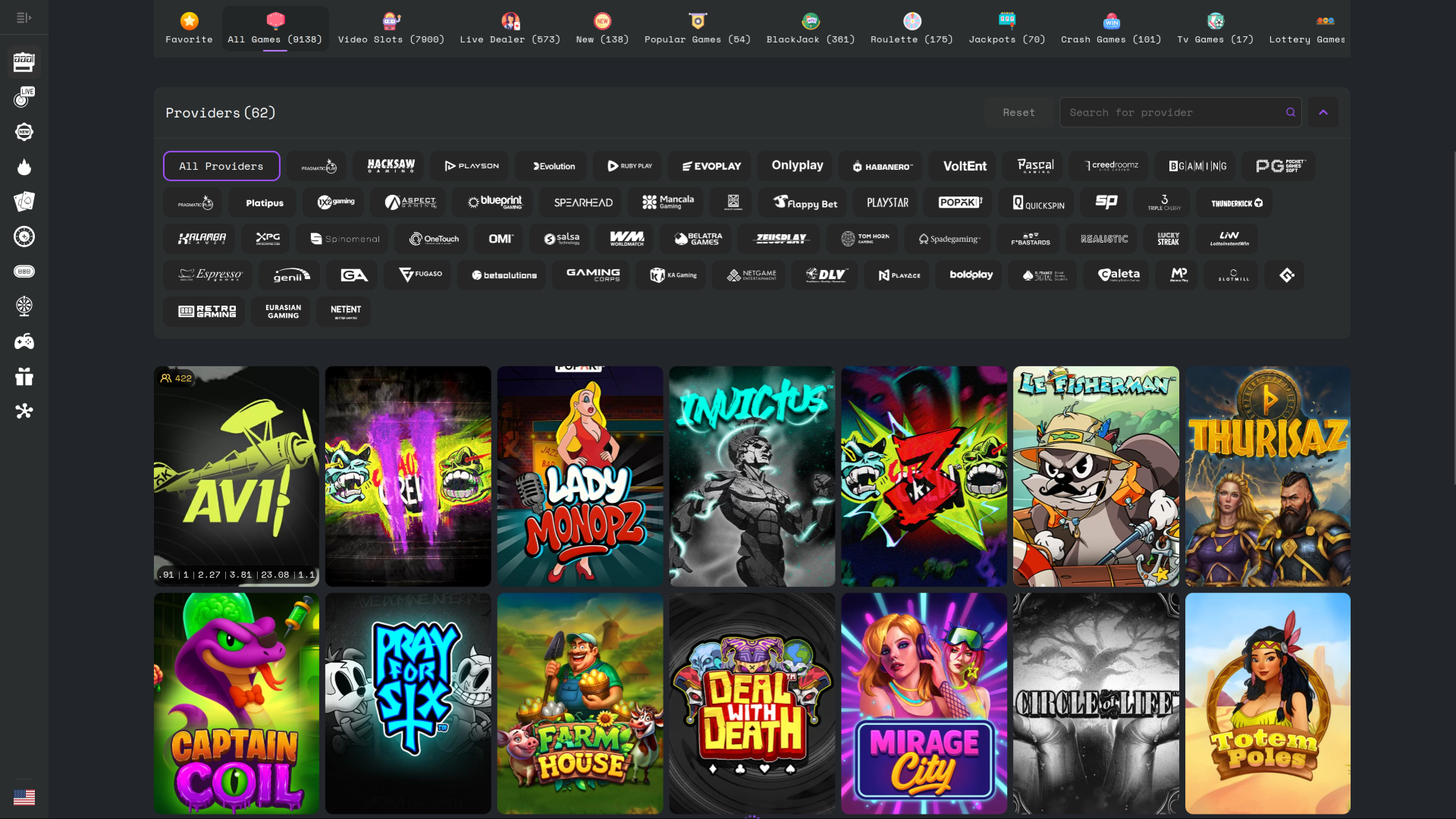Select the wheel of fortune sidebar icon

click(x=24, y=306)
